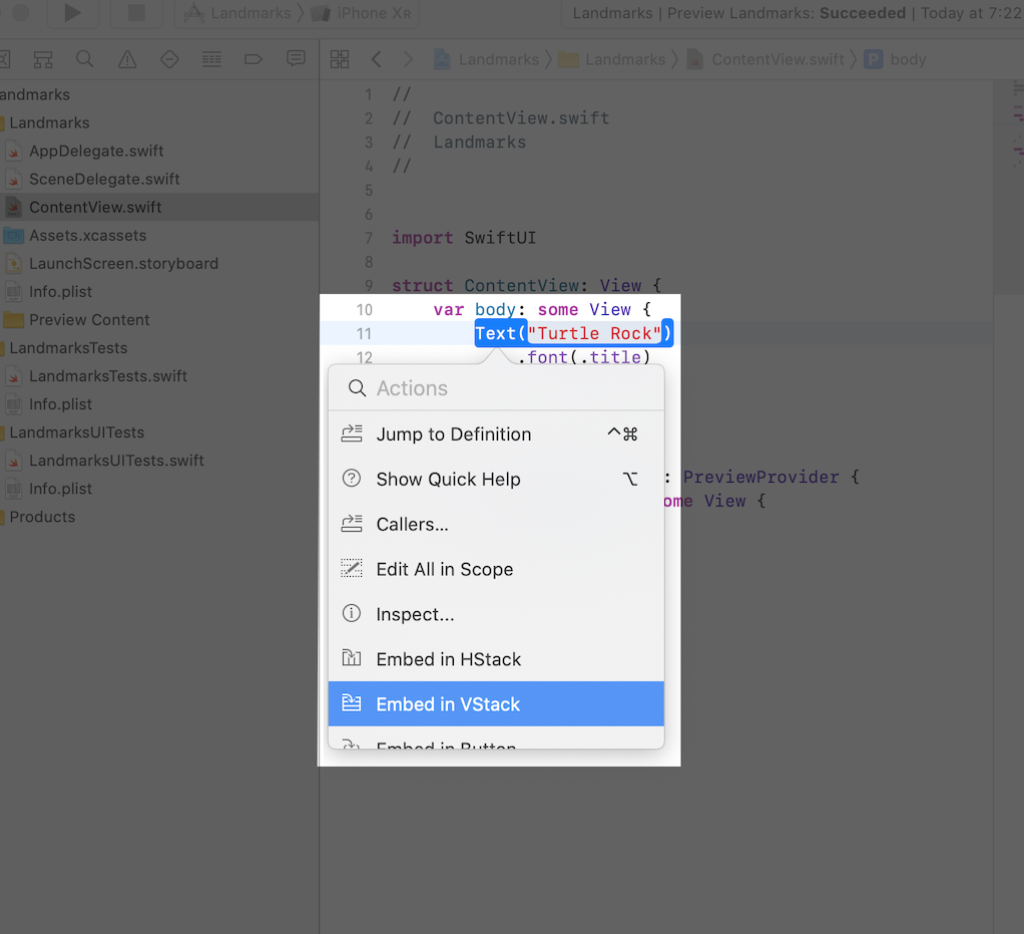Click the import SwiftUI line
This screenshot has height=934, width=1024.
(x=464, y=238)
